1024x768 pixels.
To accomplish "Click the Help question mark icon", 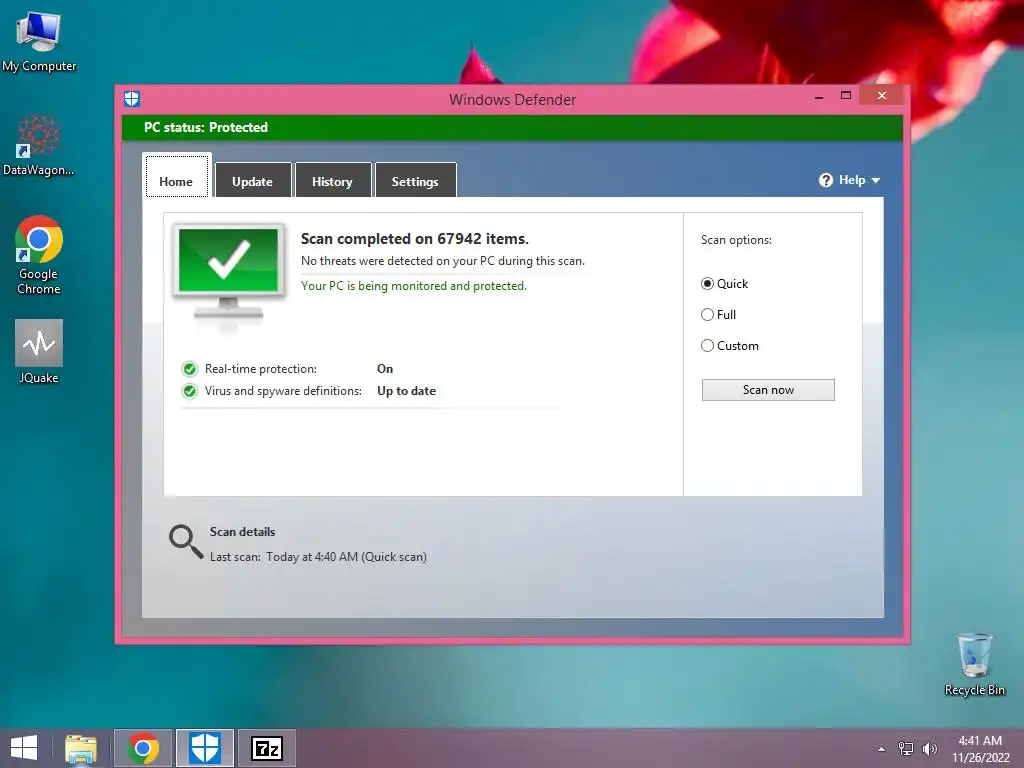I will pos(825,180).
